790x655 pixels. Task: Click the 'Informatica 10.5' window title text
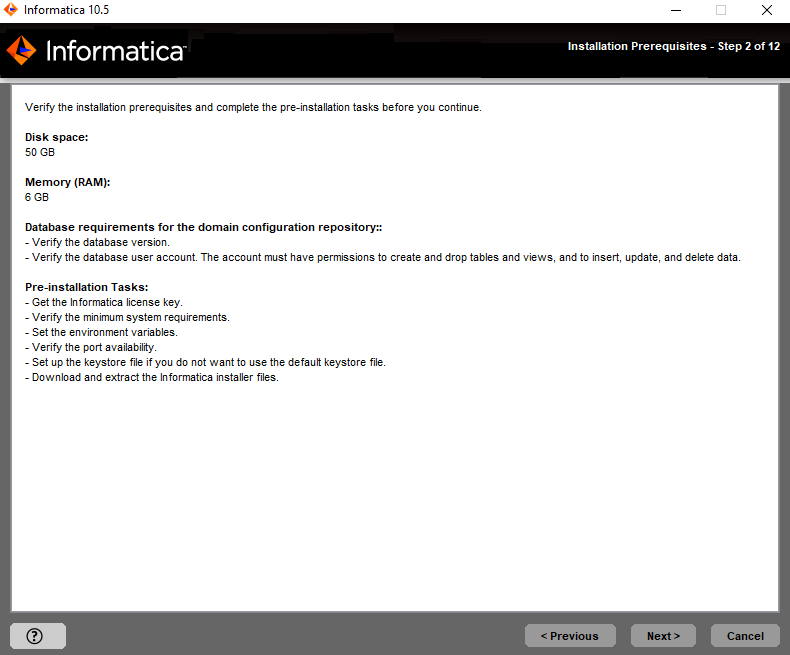click(x=66, y=10)
